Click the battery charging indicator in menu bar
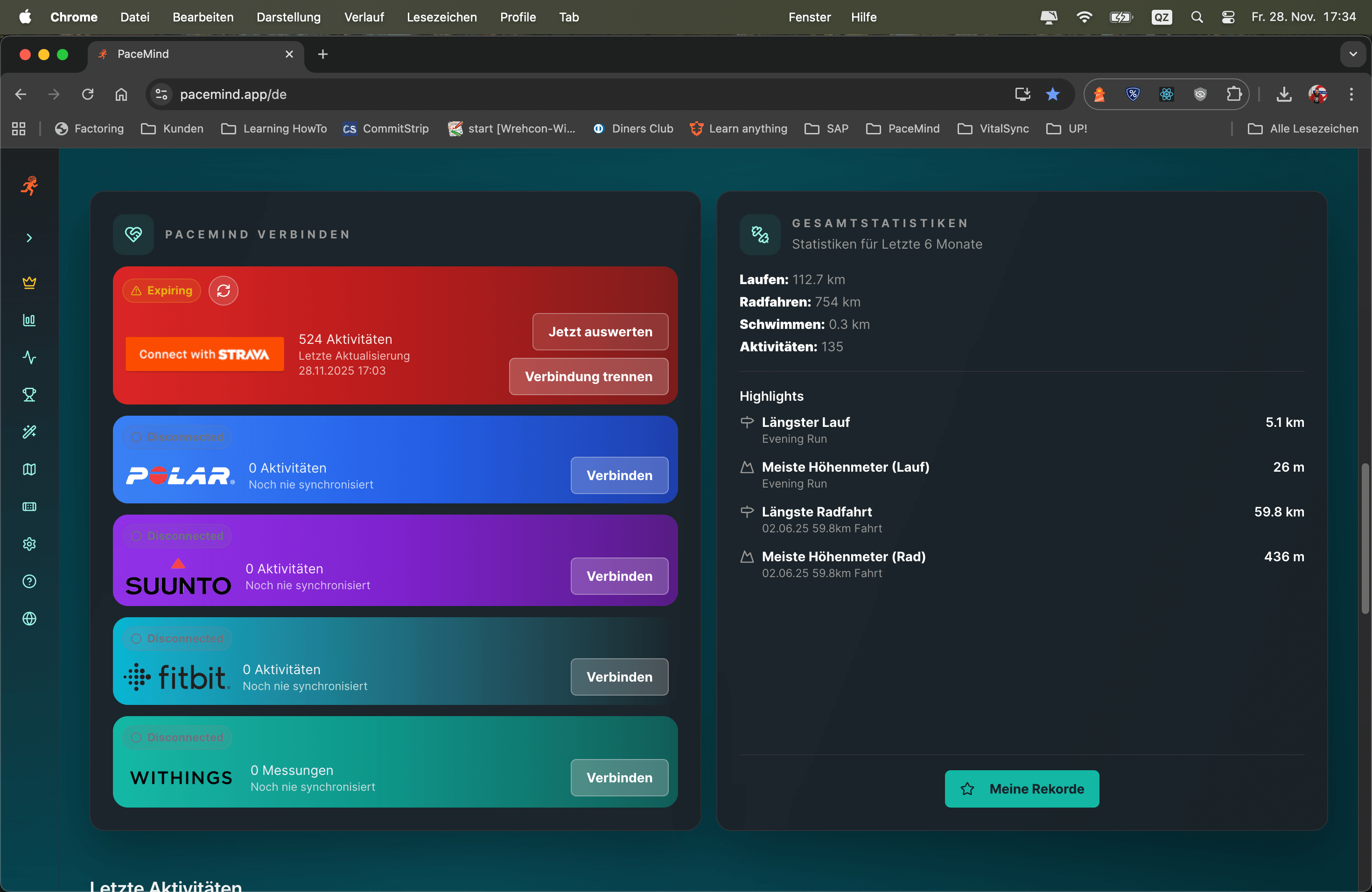Screen dimensions: 1372x892 pos(1121,17)
